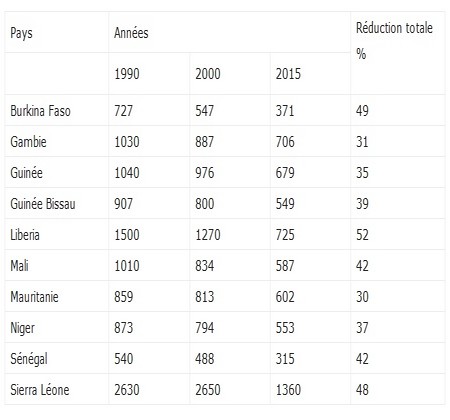
Task: Click Liberia's reduction value 52
Action: click(x=362, y=235)
